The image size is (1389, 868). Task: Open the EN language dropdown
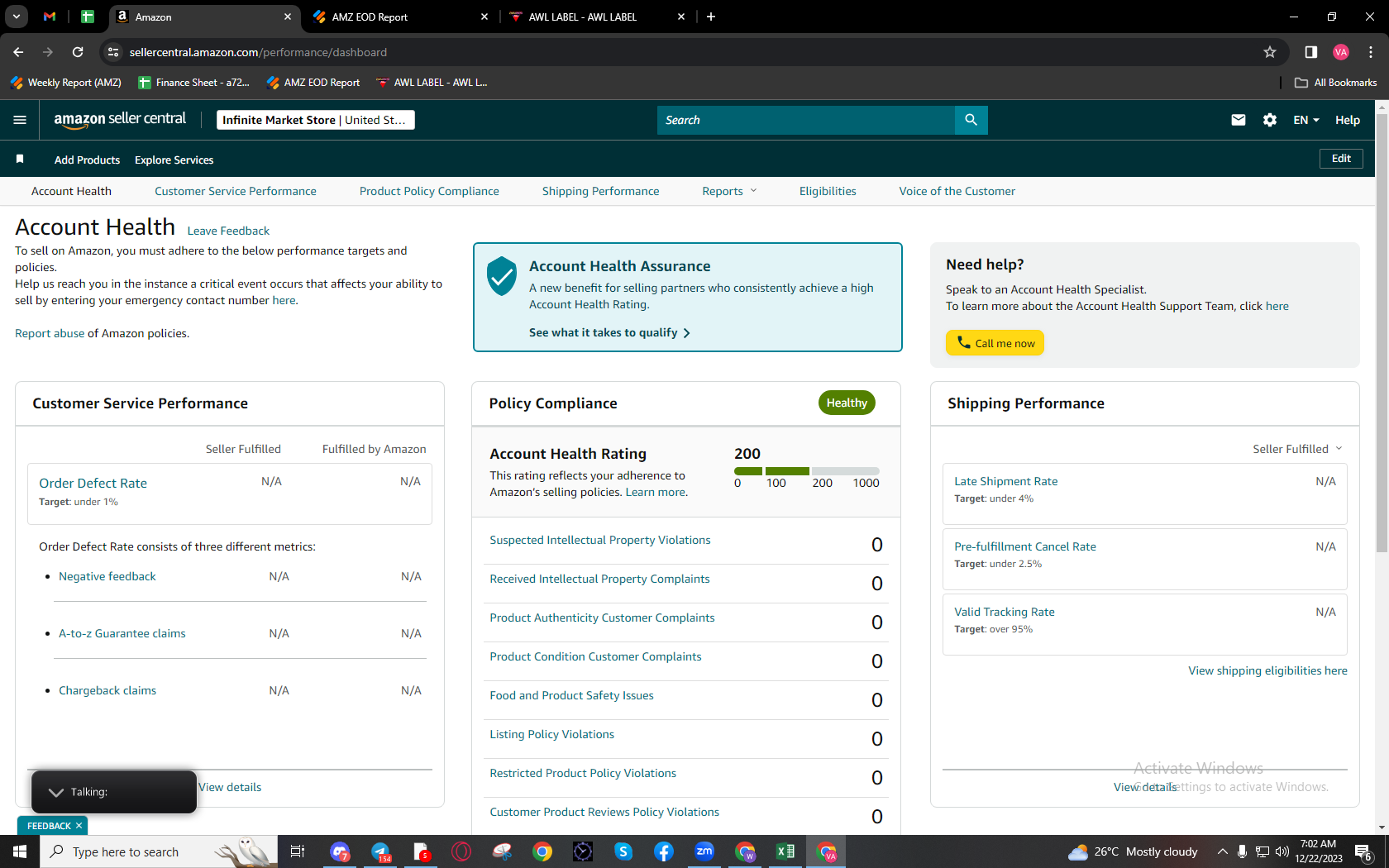coord(1306,120)
